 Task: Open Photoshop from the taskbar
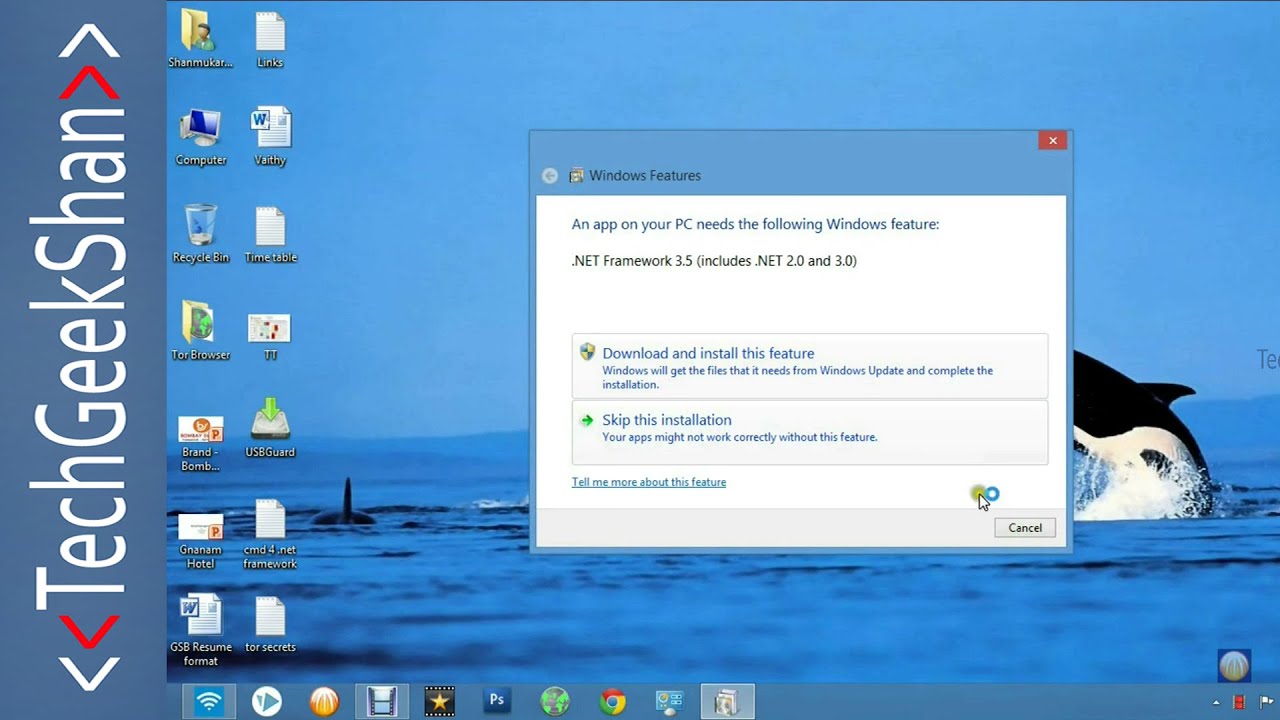(x=497, y=702)
